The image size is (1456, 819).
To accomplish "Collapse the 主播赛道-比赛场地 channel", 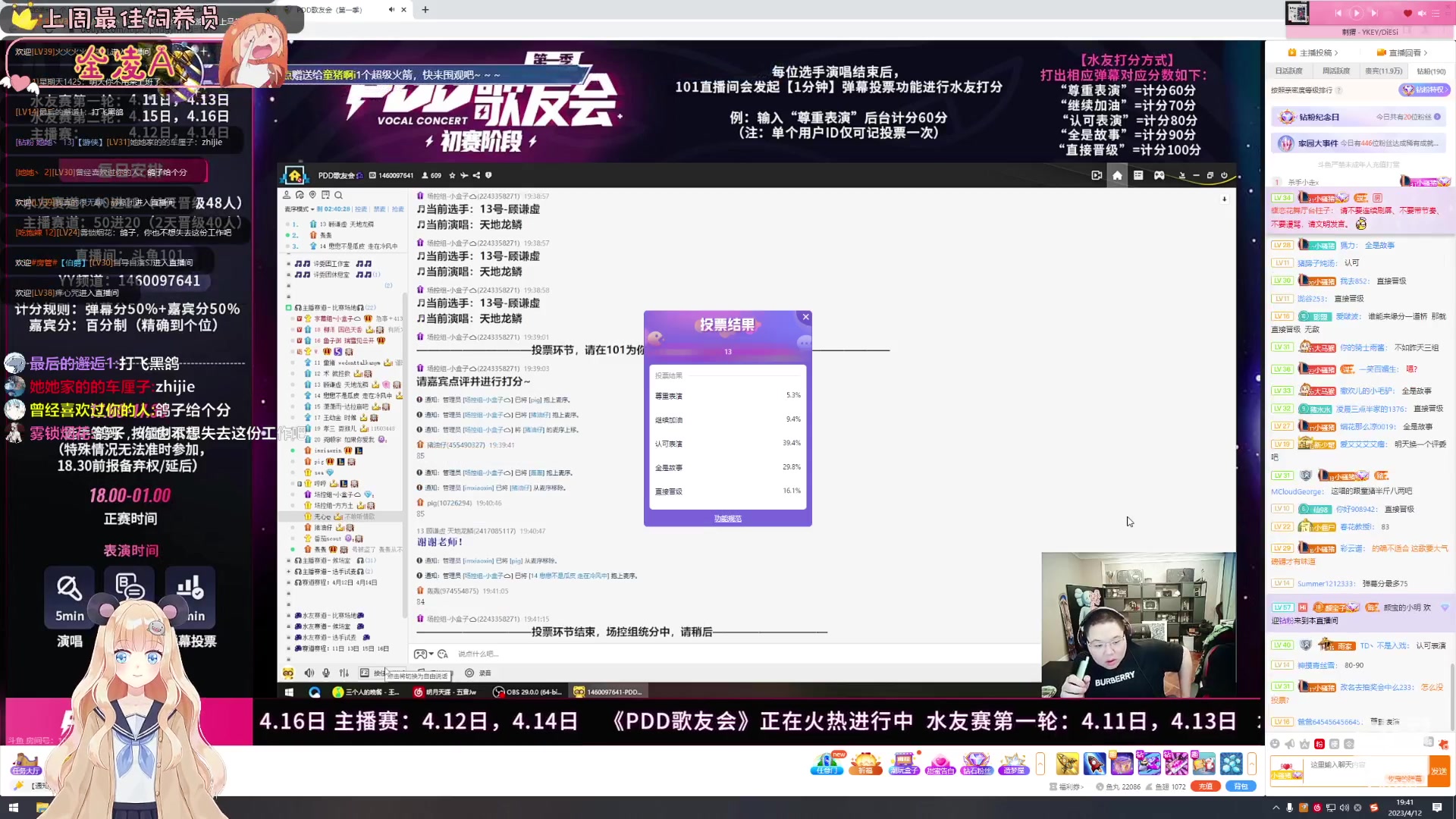I will click(288, 308).
